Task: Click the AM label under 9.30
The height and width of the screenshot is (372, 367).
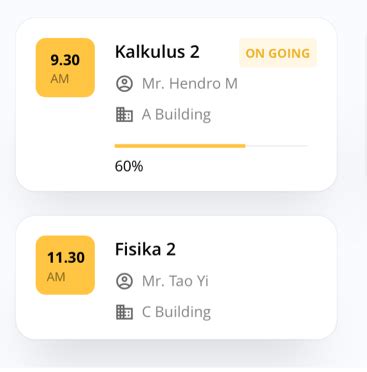Action: coord(60,79)
